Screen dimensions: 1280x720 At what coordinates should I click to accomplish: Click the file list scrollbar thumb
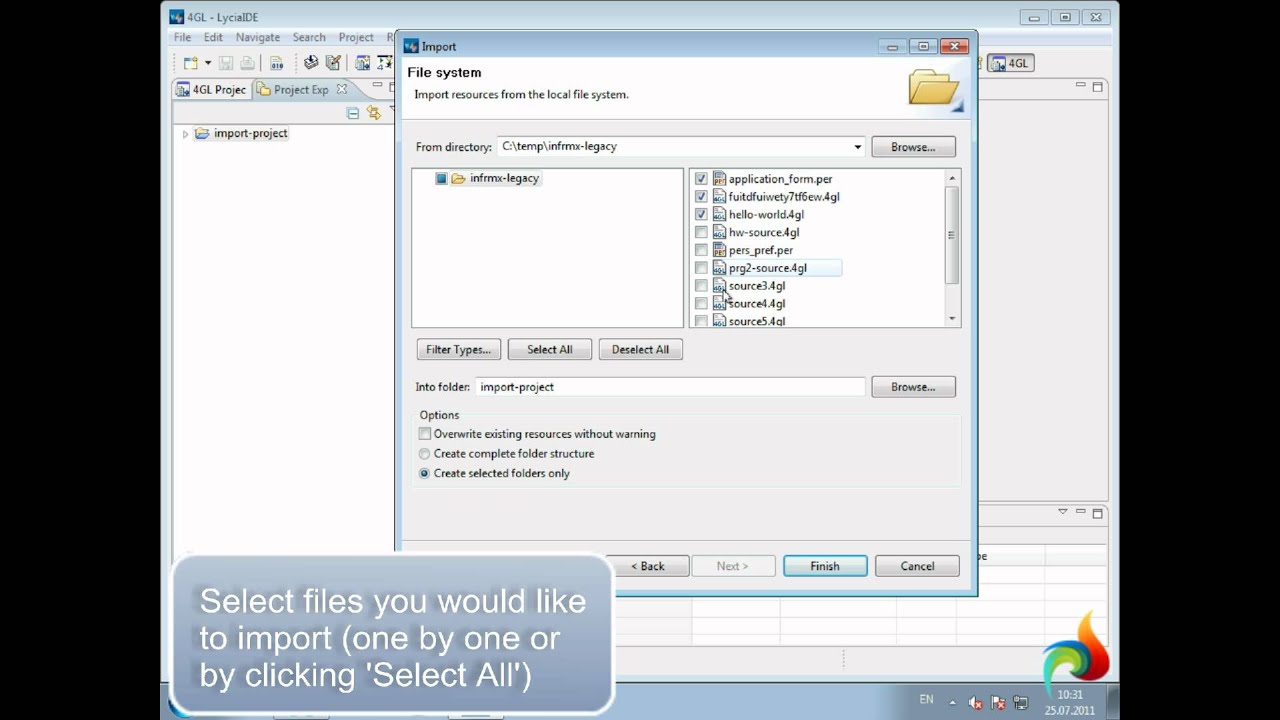point(952,235)
